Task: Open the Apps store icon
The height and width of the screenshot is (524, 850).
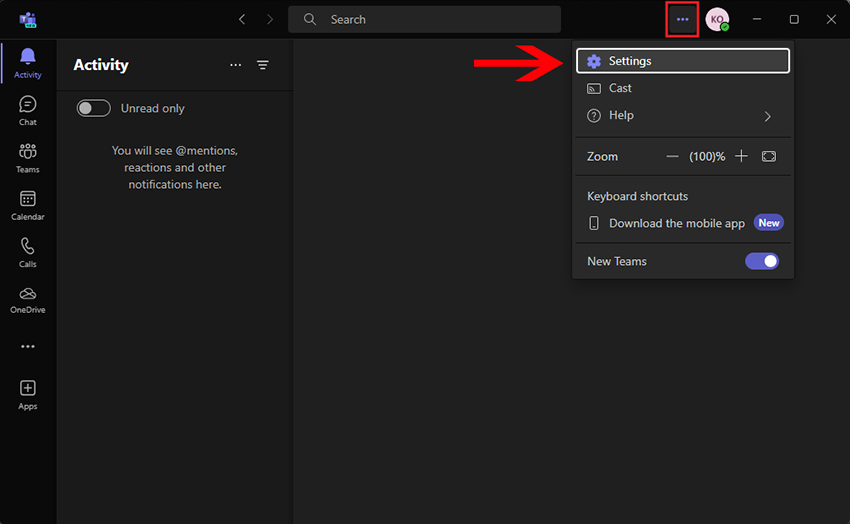Action: tap(28, 394)
